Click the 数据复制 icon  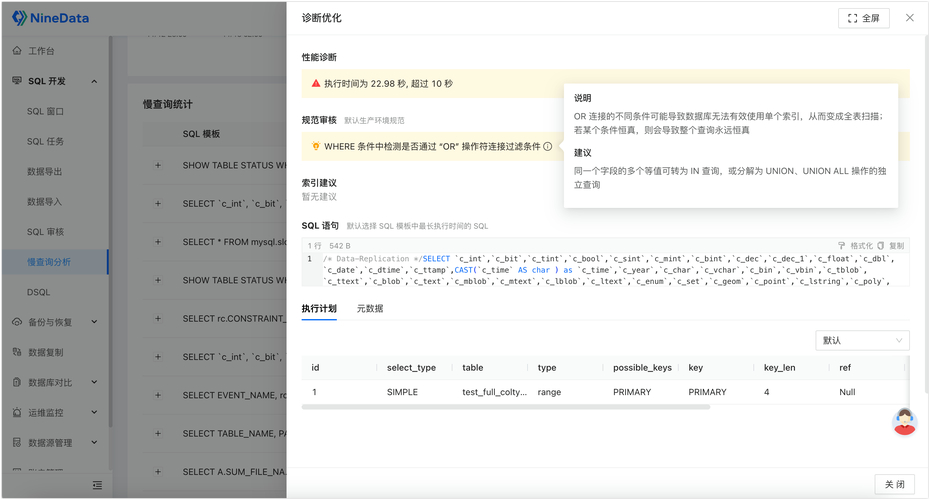[17, 352]
